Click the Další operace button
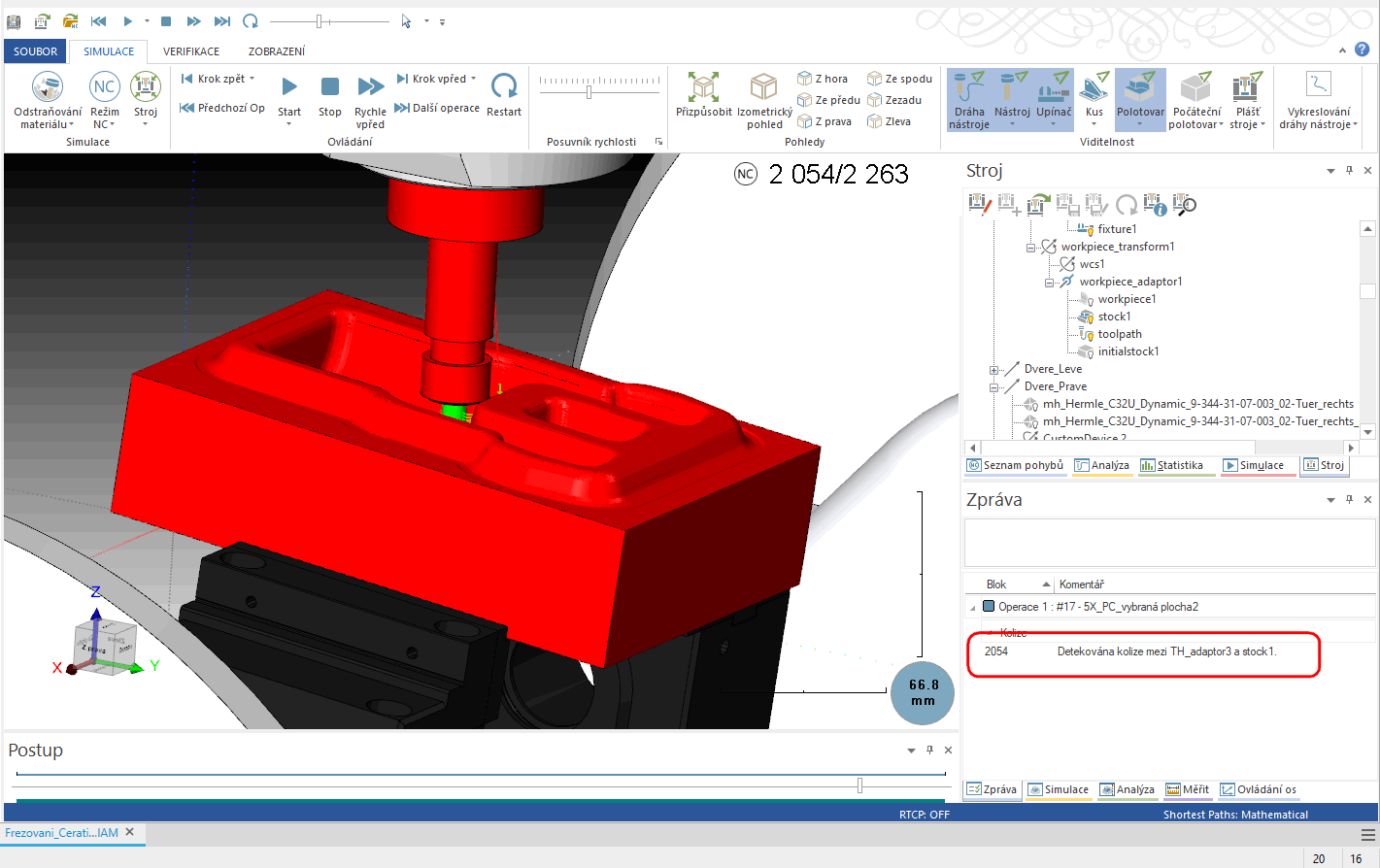This screenshot has width=1380, height=868. (437, 108)
